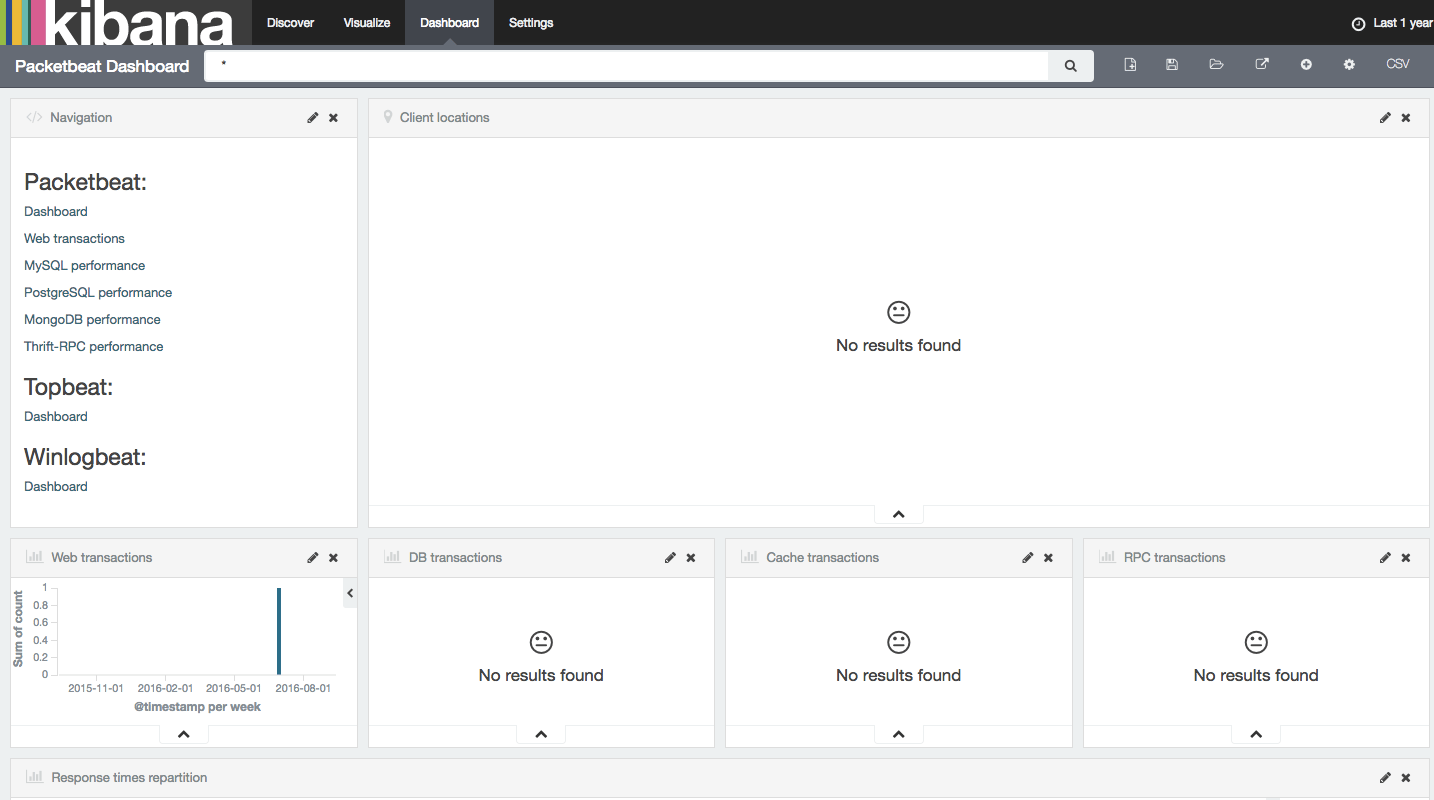Open the Topbeat Dashboard link
The width and height of the screenshot is (1434, 800).
click(x=56, y=416)
